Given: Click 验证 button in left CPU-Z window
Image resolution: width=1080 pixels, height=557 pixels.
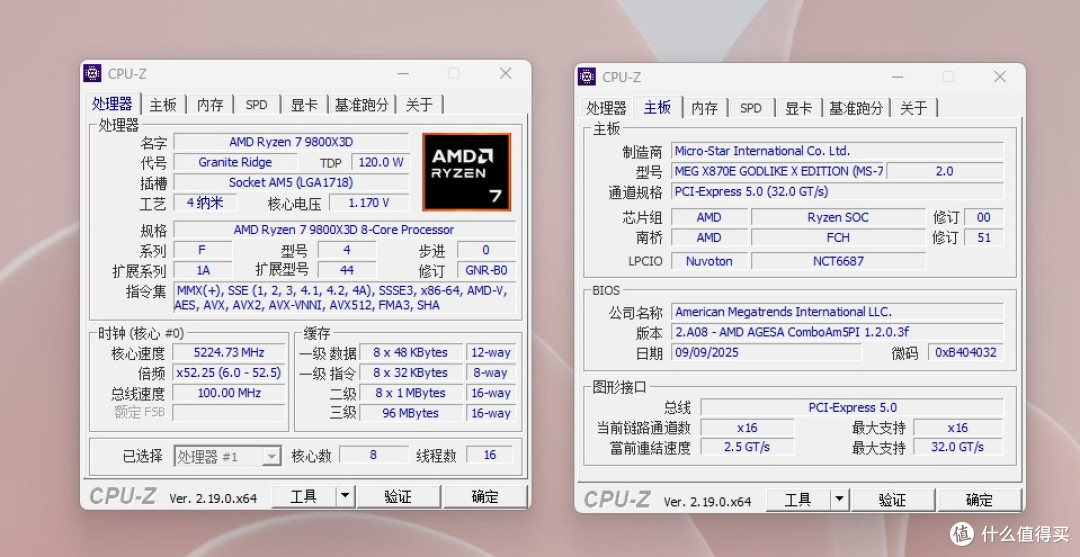Looking at the screenshot, I should coord(398,496).
